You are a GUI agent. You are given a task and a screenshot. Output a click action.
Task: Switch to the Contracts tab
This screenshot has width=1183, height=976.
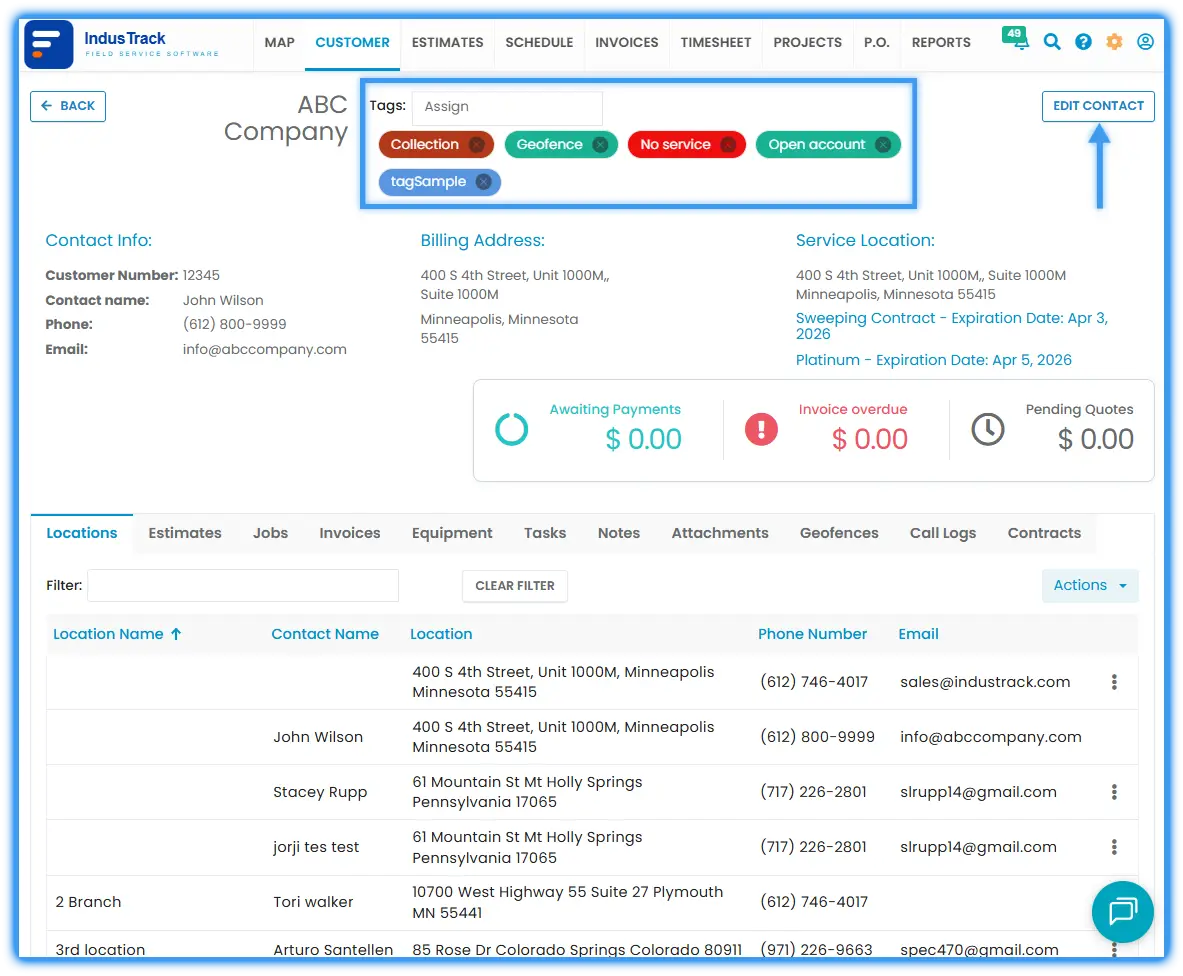click(x=1044, y=533)
